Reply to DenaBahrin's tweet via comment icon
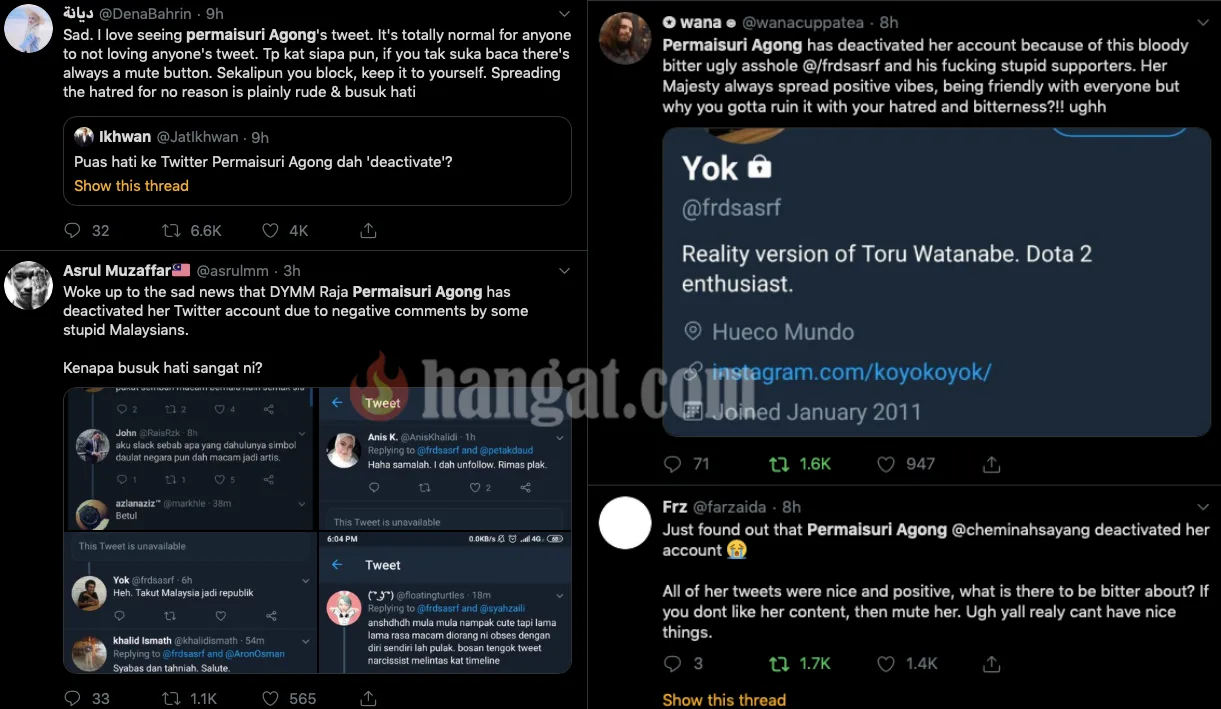 click(72, 230)
